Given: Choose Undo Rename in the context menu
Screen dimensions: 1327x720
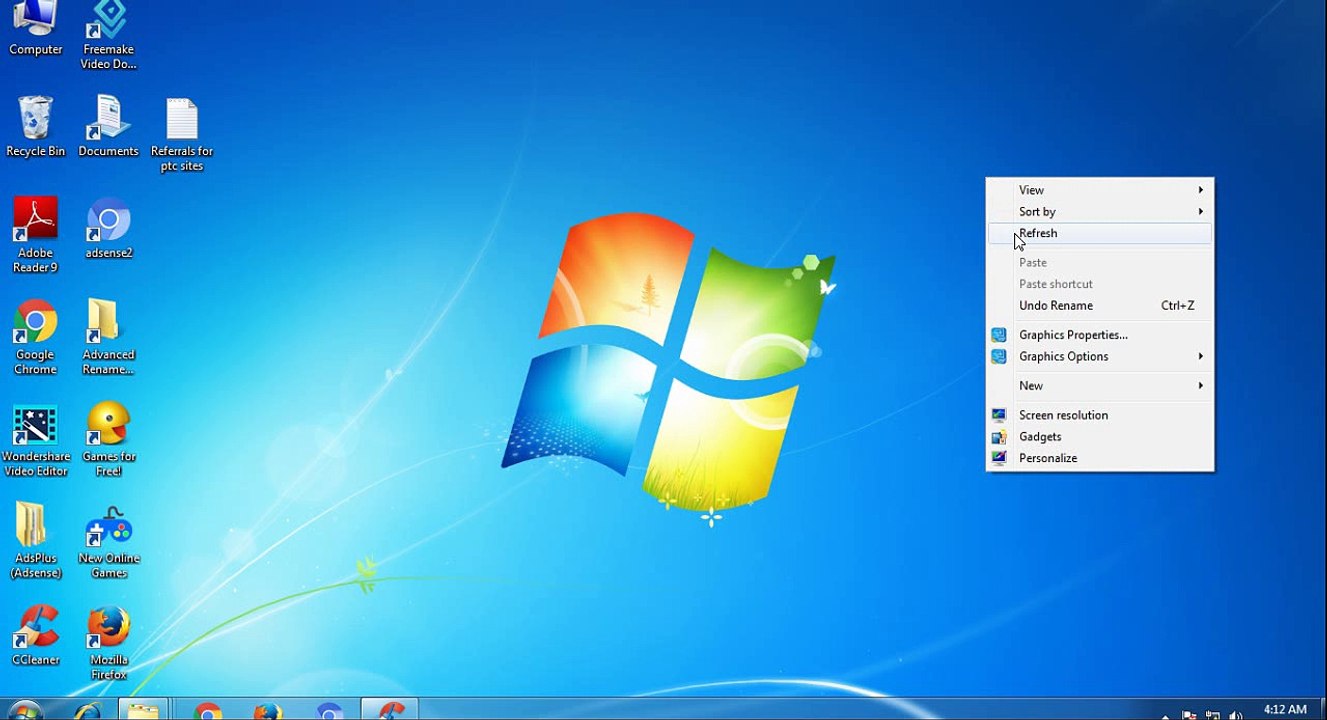Looking at the screenshot, I should [x=1100, y=306].
